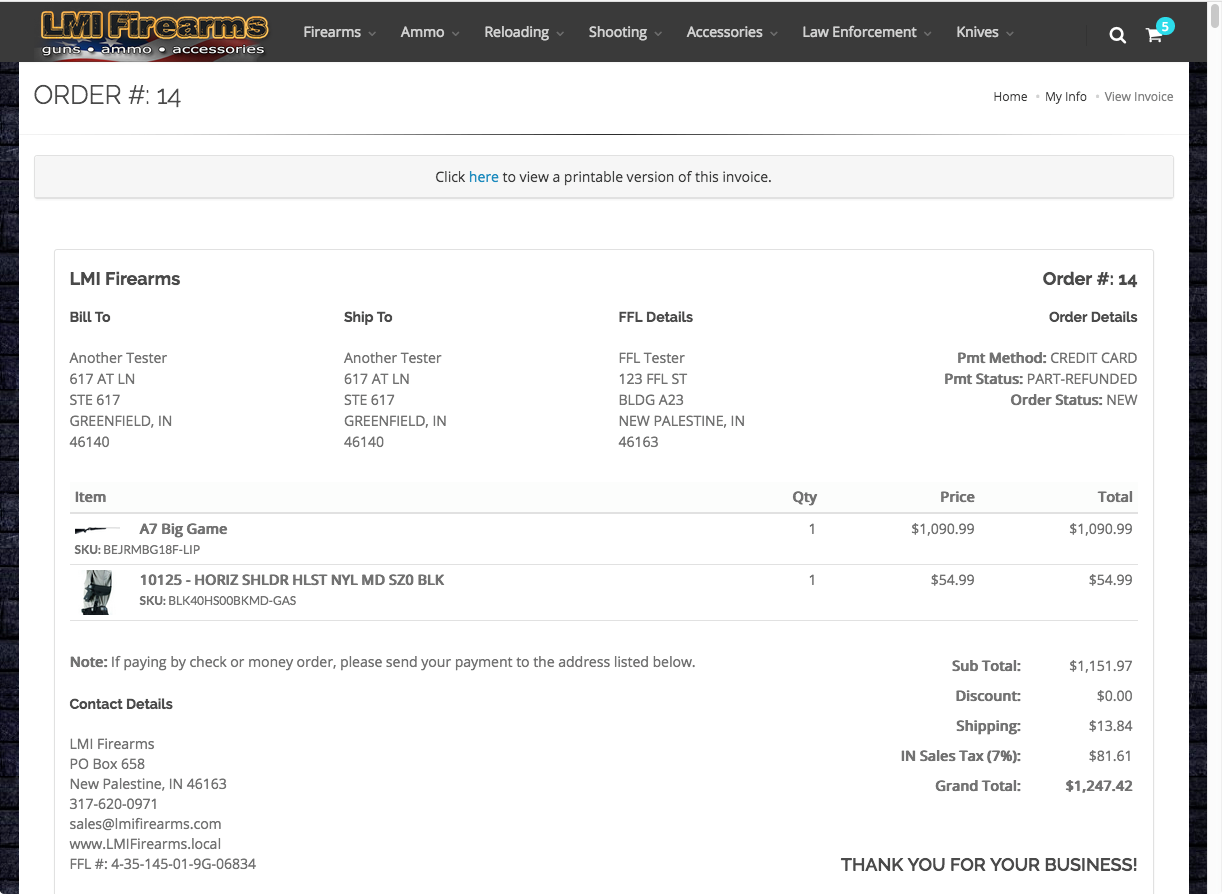This screenshot has height=894, width=1222.
Task: Click the Qty column header
Action: pyautogui.click(x=805, y=497)
